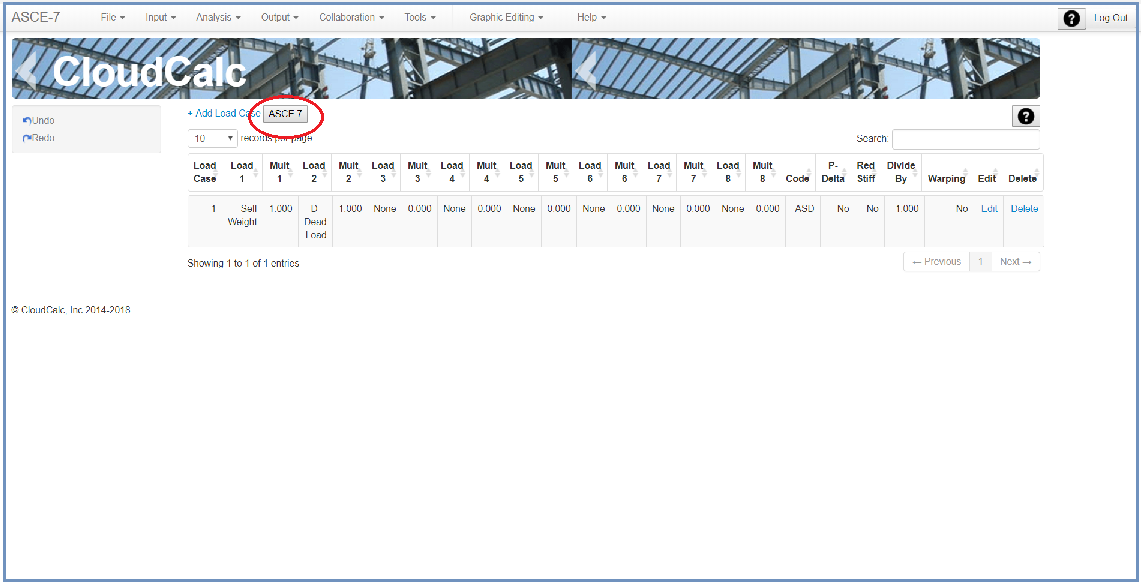Open the Tools menu
This screenshot has height=582, width=1141.
pos(419,17)
